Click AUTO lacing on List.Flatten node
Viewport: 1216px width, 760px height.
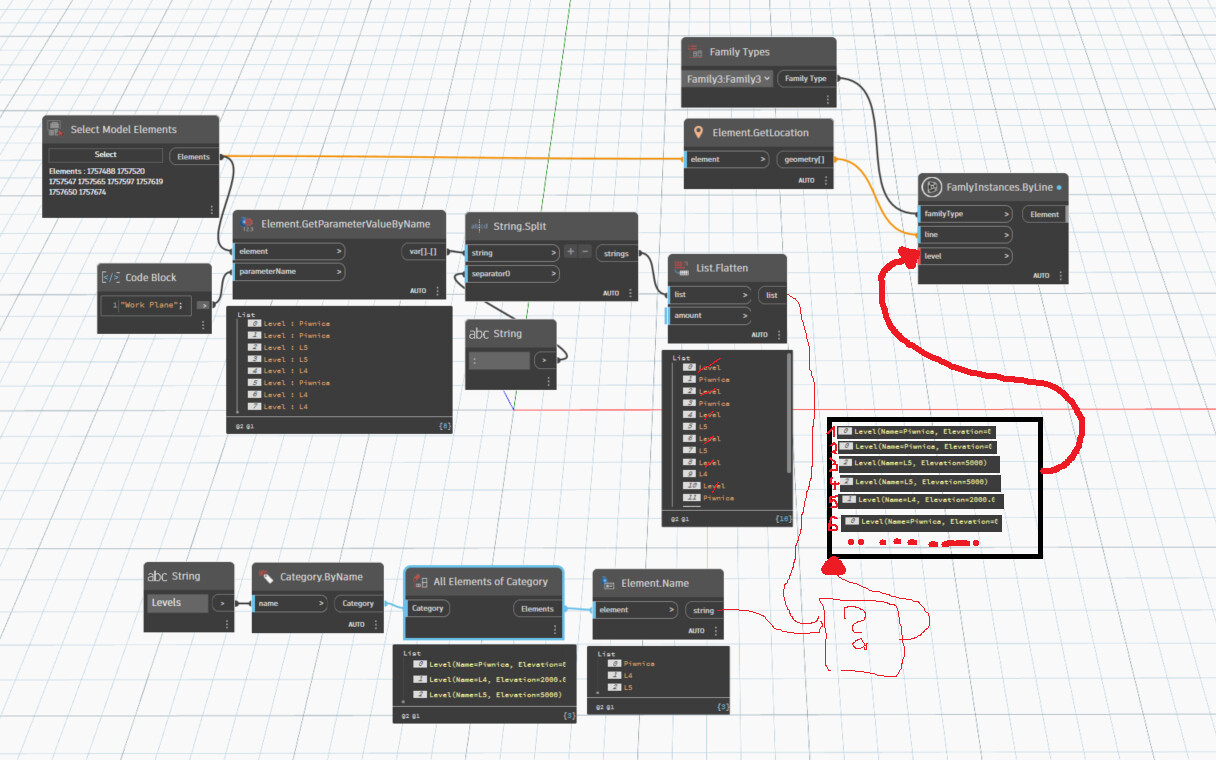(x=759, y=335)
